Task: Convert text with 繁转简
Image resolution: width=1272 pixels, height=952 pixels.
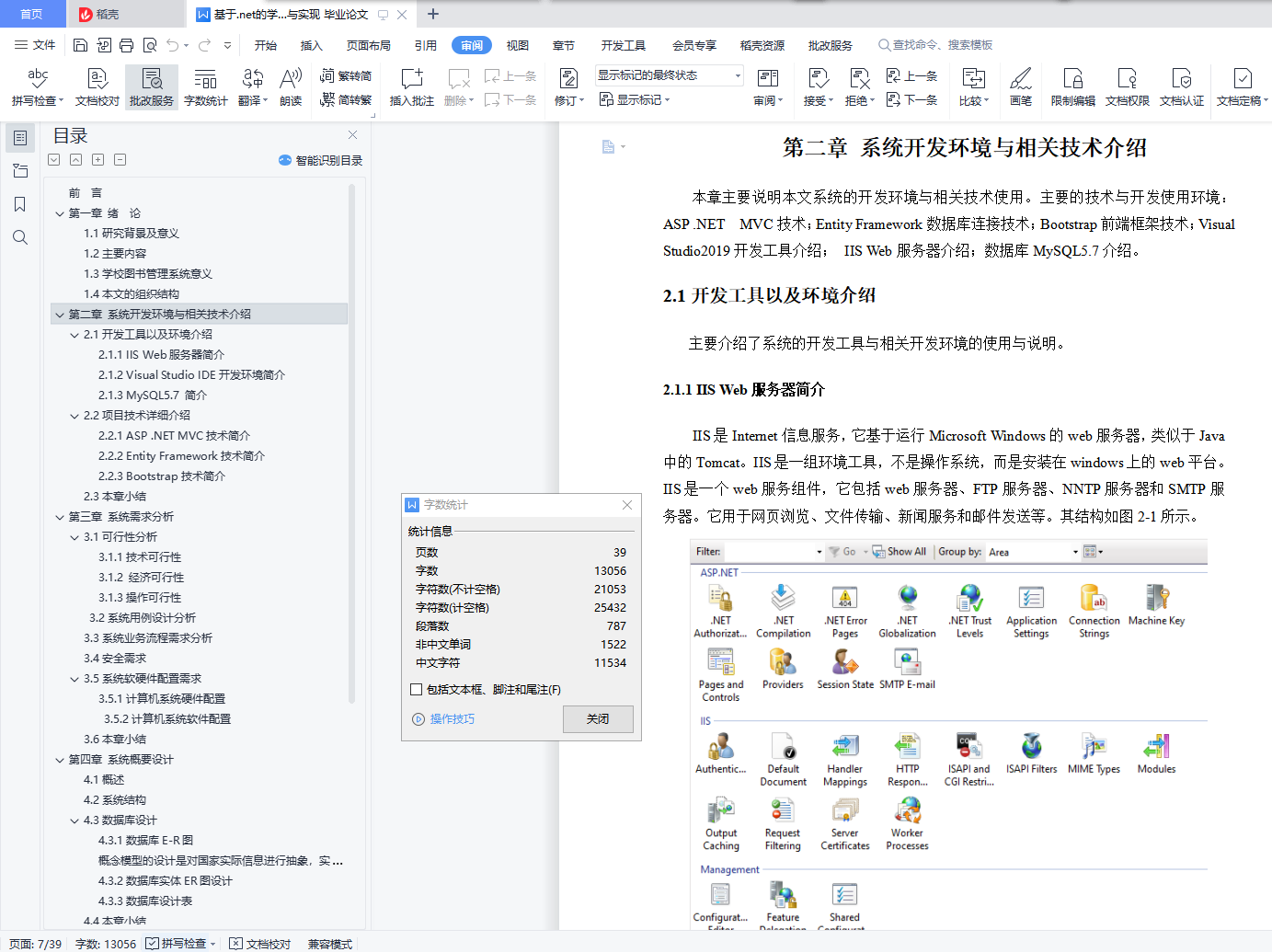Action: [x=346, y=76]
